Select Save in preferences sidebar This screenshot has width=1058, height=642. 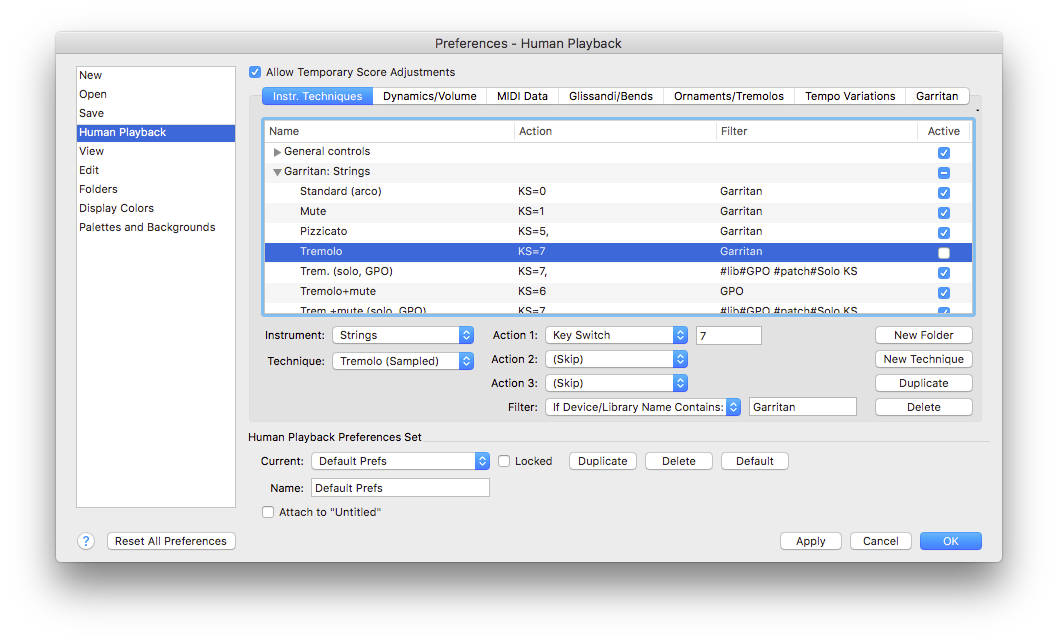point(156,113)
